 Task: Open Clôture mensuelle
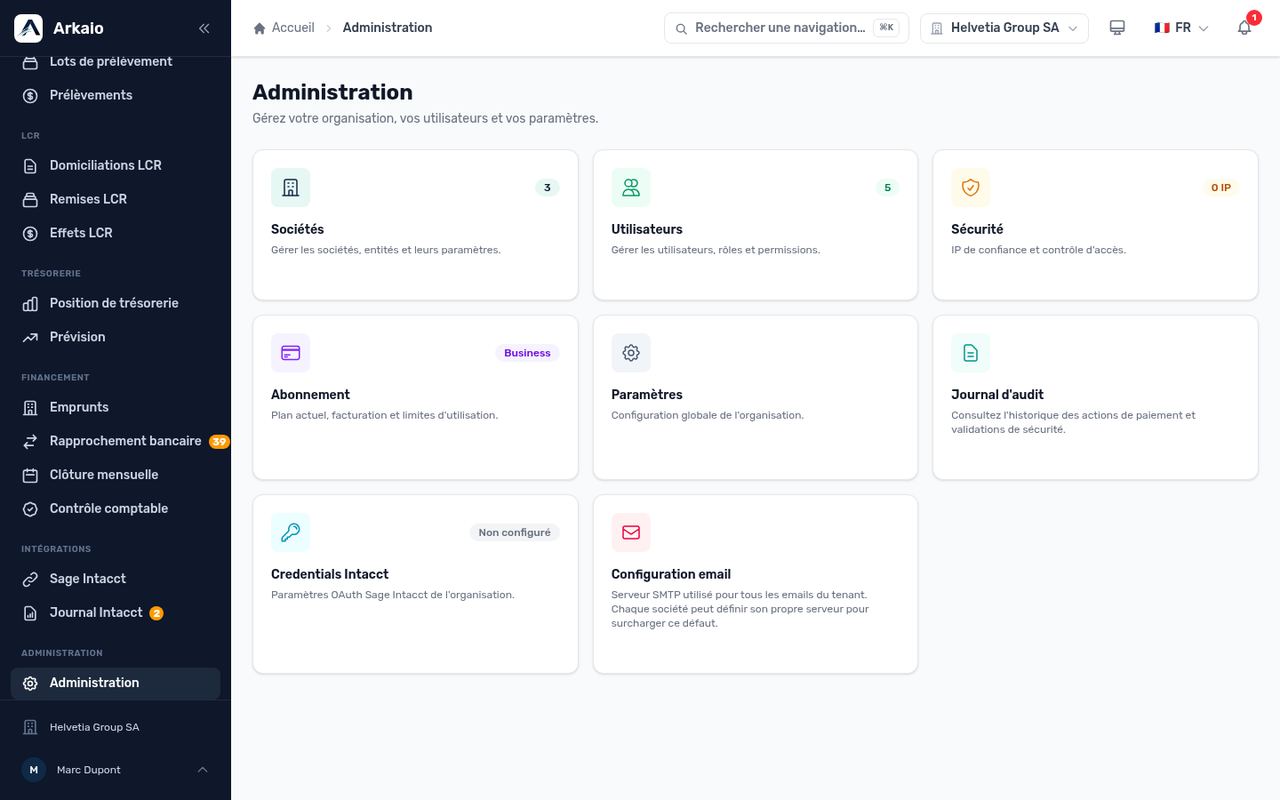pyautogui.click(x=116, y=475)
